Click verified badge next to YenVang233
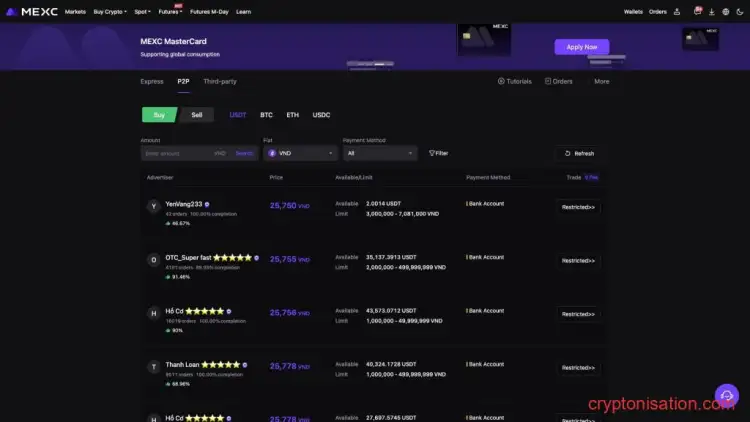This screenshot has height=422, width=750. [x=207, y=204]
